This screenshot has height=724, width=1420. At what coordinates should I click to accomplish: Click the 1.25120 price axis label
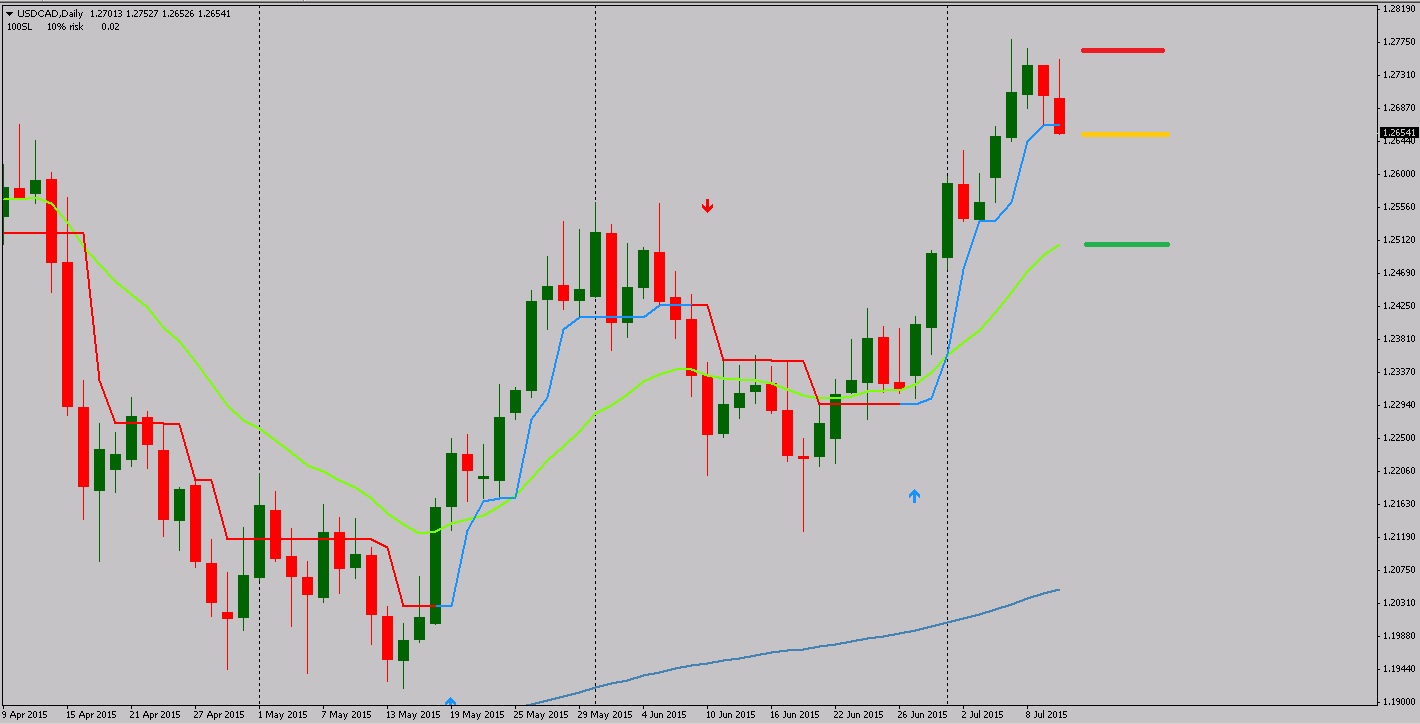point(1400,240)
